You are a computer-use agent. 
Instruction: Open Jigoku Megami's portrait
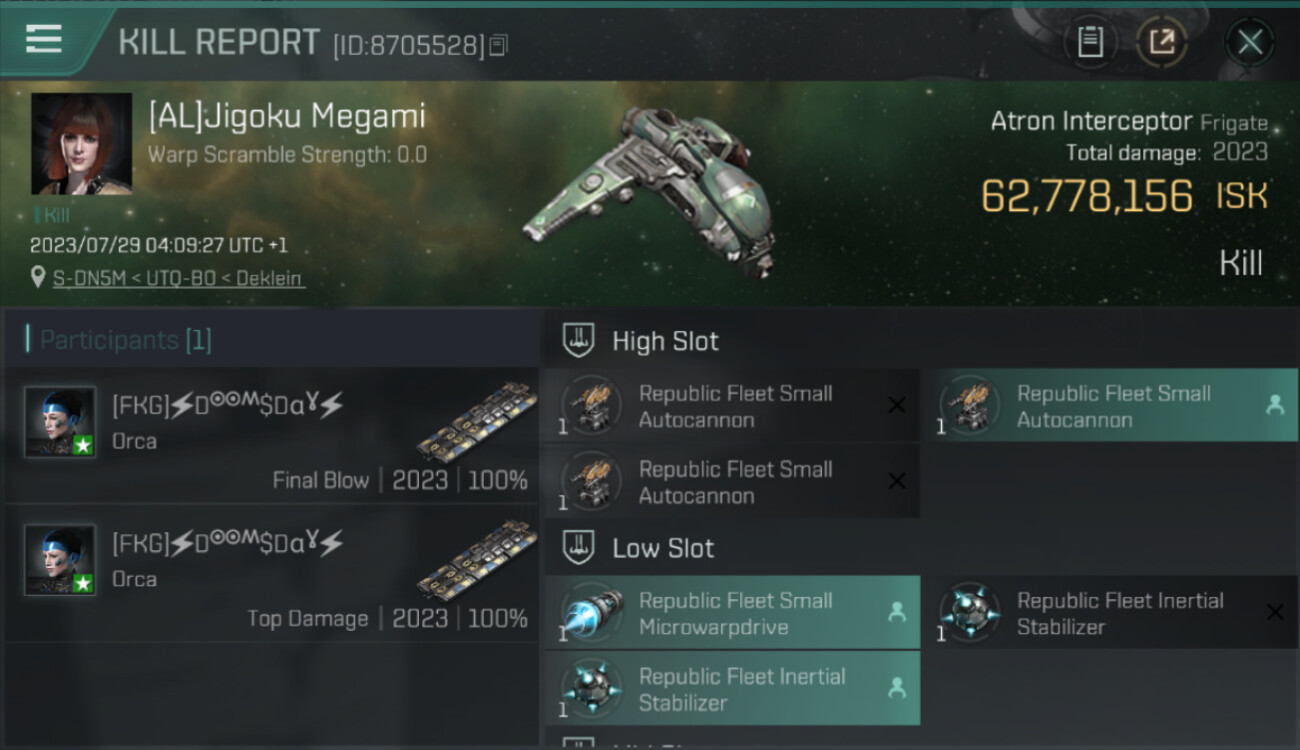point(81,144)
